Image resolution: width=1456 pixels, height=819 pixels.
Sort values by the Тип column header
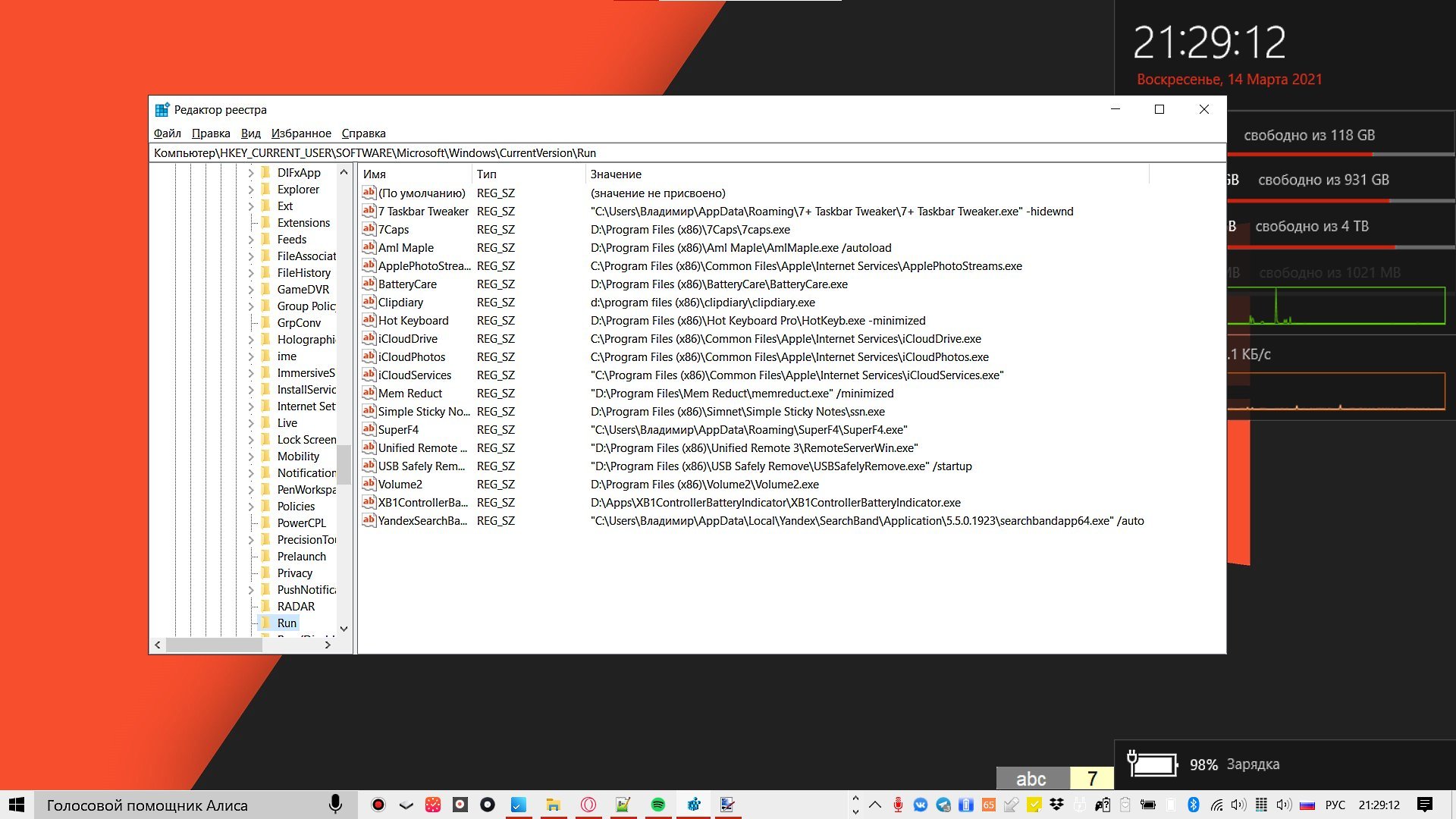pos(529,174)
